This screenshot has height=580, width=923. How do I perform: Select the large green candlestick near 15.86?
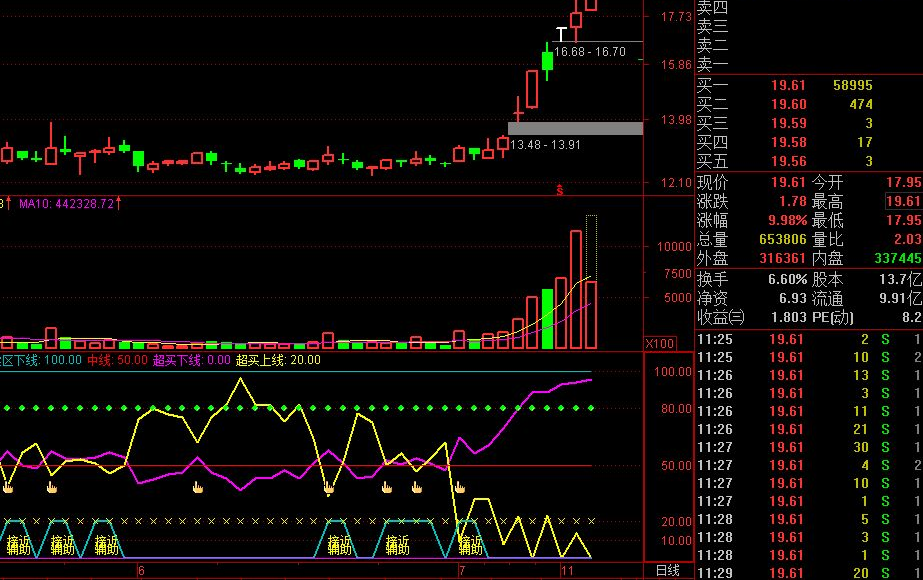tap(547, 61)
